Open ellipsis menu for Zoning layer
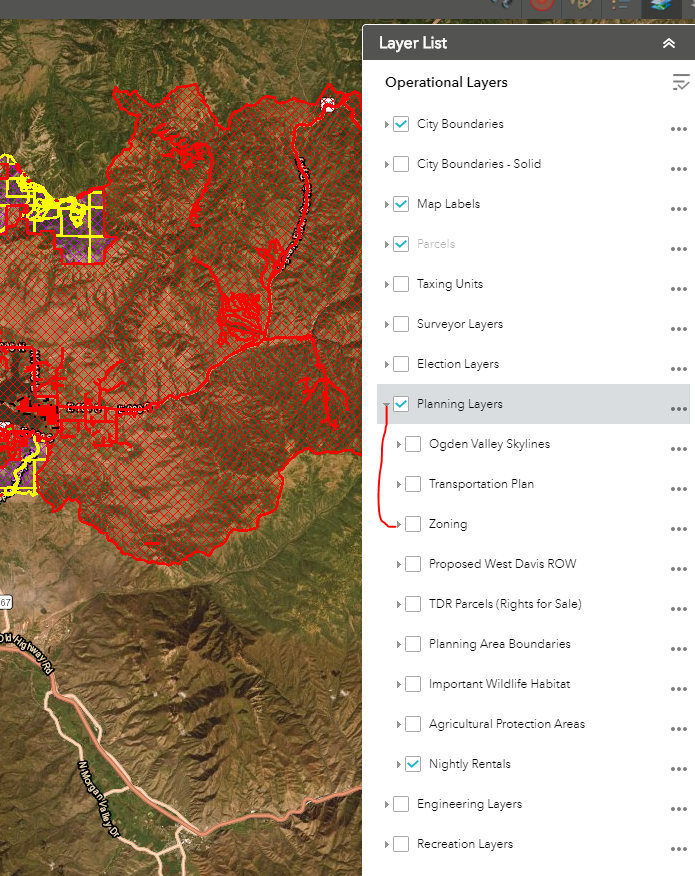This screenshot has height=876, width=695. [679, 528]
